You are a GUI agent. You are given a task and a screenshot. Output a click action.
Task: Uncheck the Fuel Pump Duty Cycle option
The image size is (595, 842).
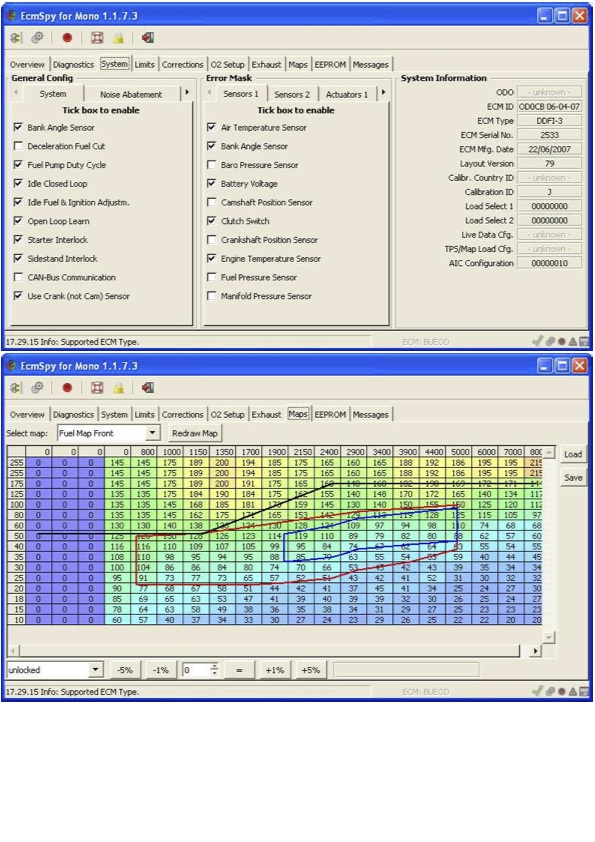[x=18, y=164]
